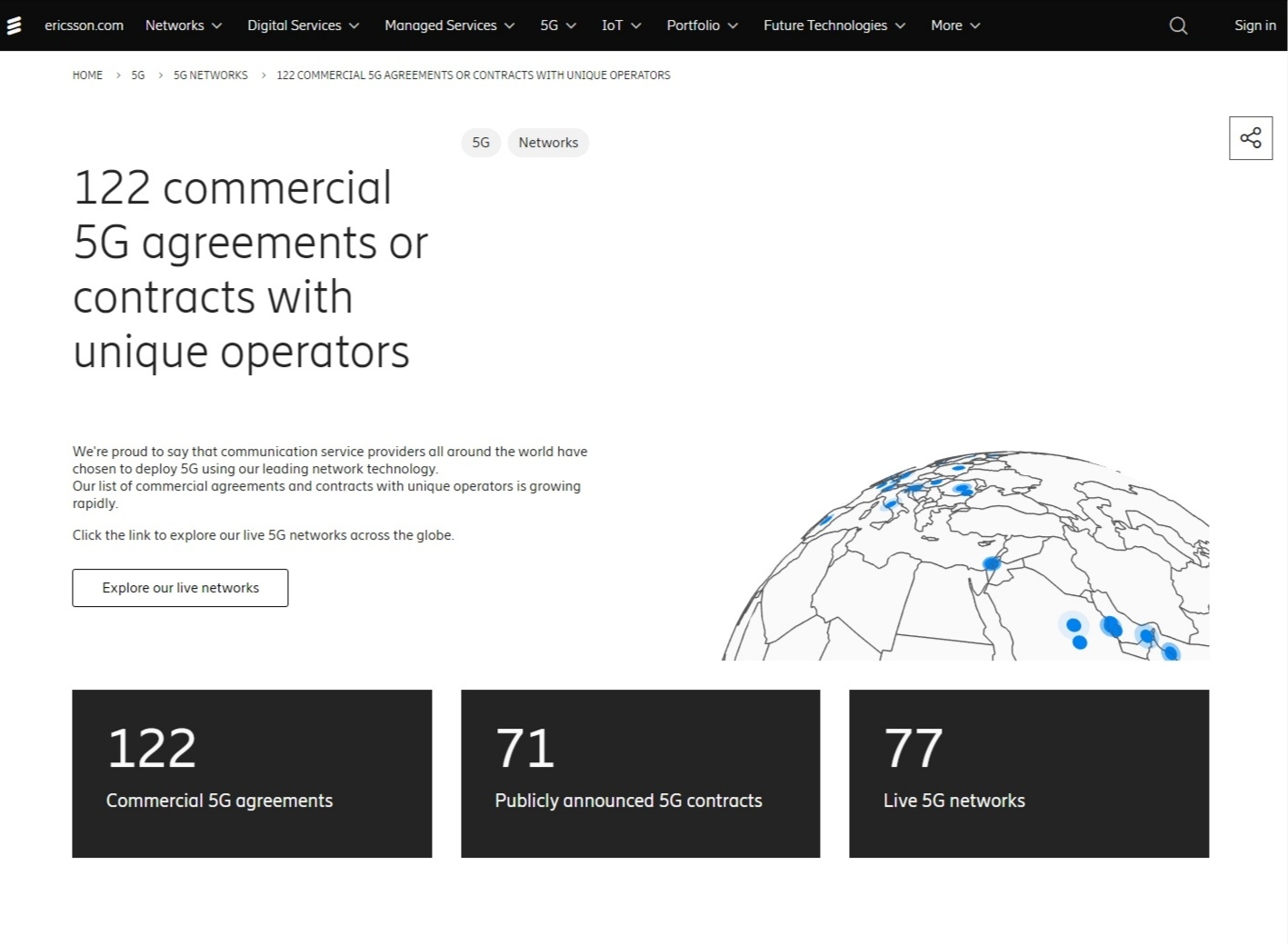Open the Networks navigation menu
Image resolution: width=1288 pixels, height=945 pixels.
pyautogui.click(x=184, y=25)
